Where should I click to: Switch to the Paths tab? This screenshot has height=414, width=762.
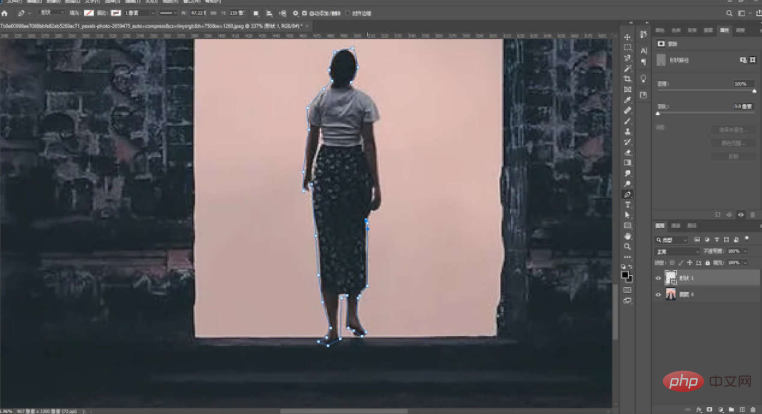tap(692, 226)
